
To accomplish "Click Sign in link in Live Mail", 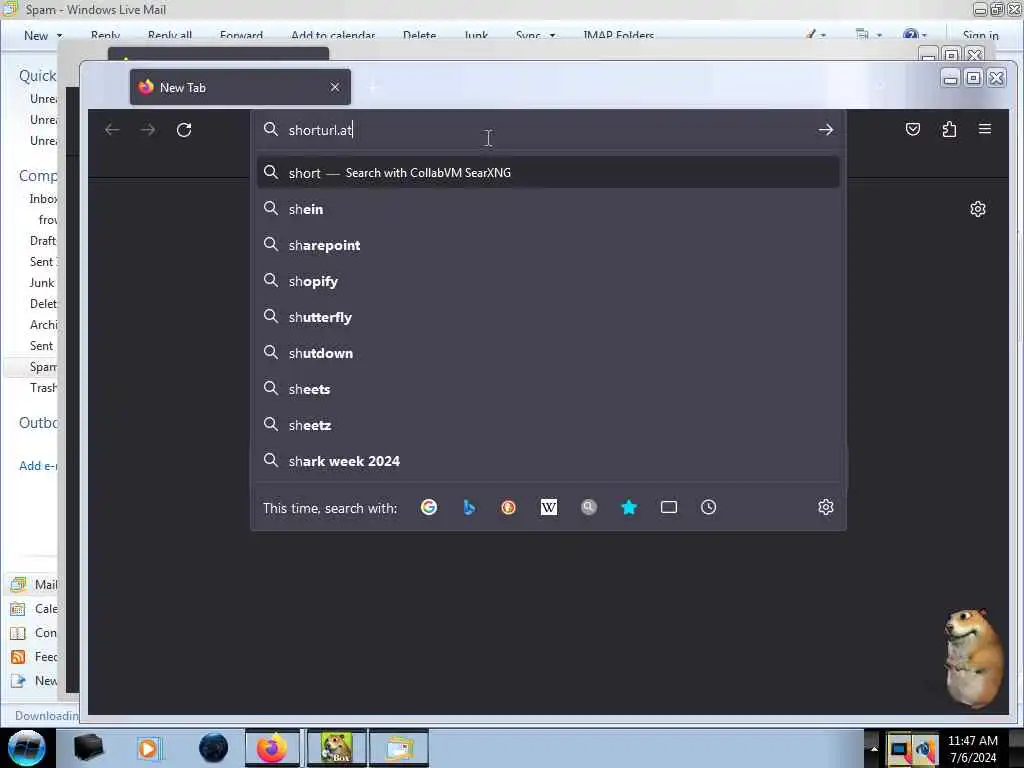I will tap(980, 35).
